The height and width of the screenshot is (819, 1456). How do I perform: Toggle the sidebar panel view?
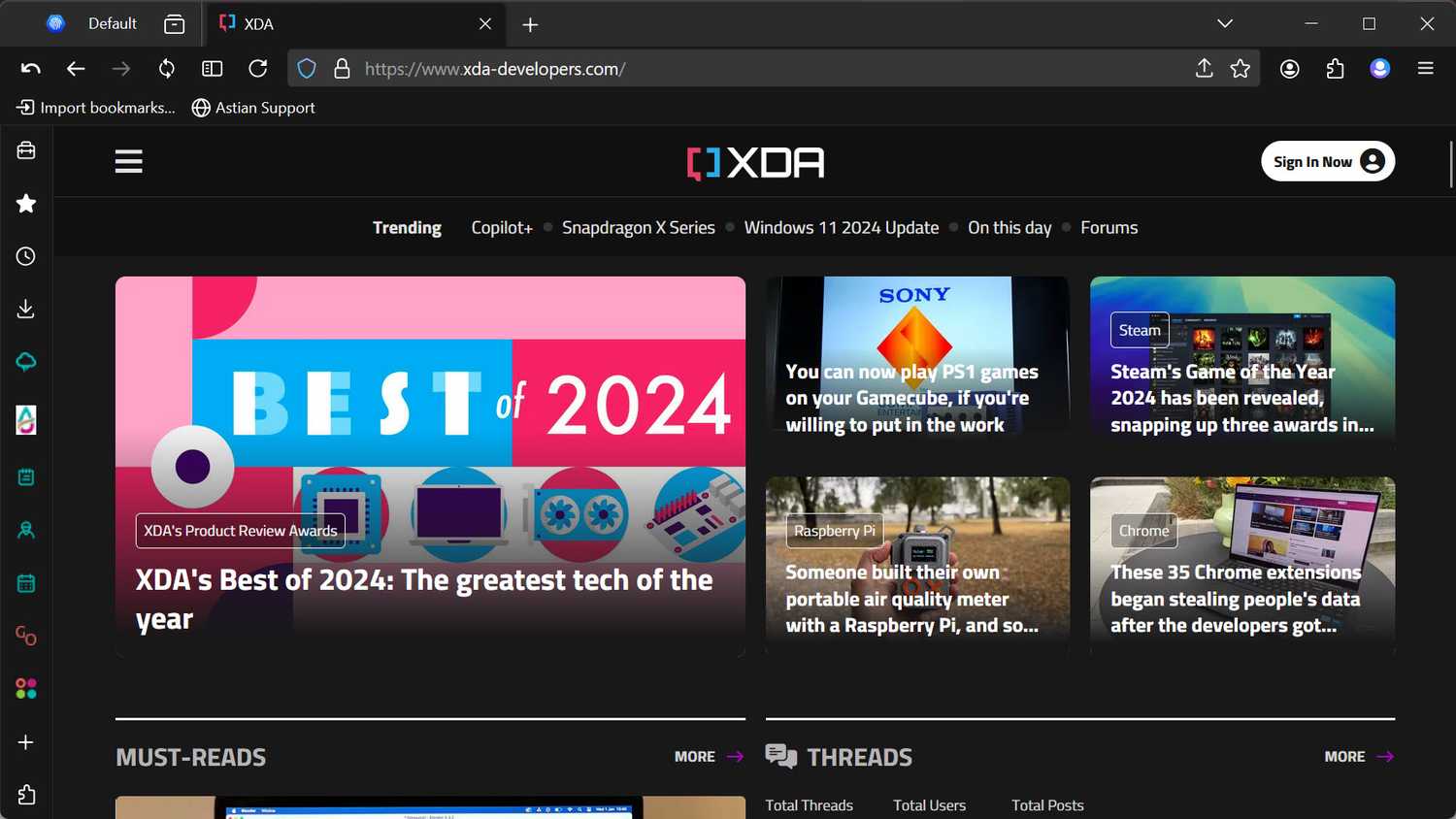tap(212, 68)
